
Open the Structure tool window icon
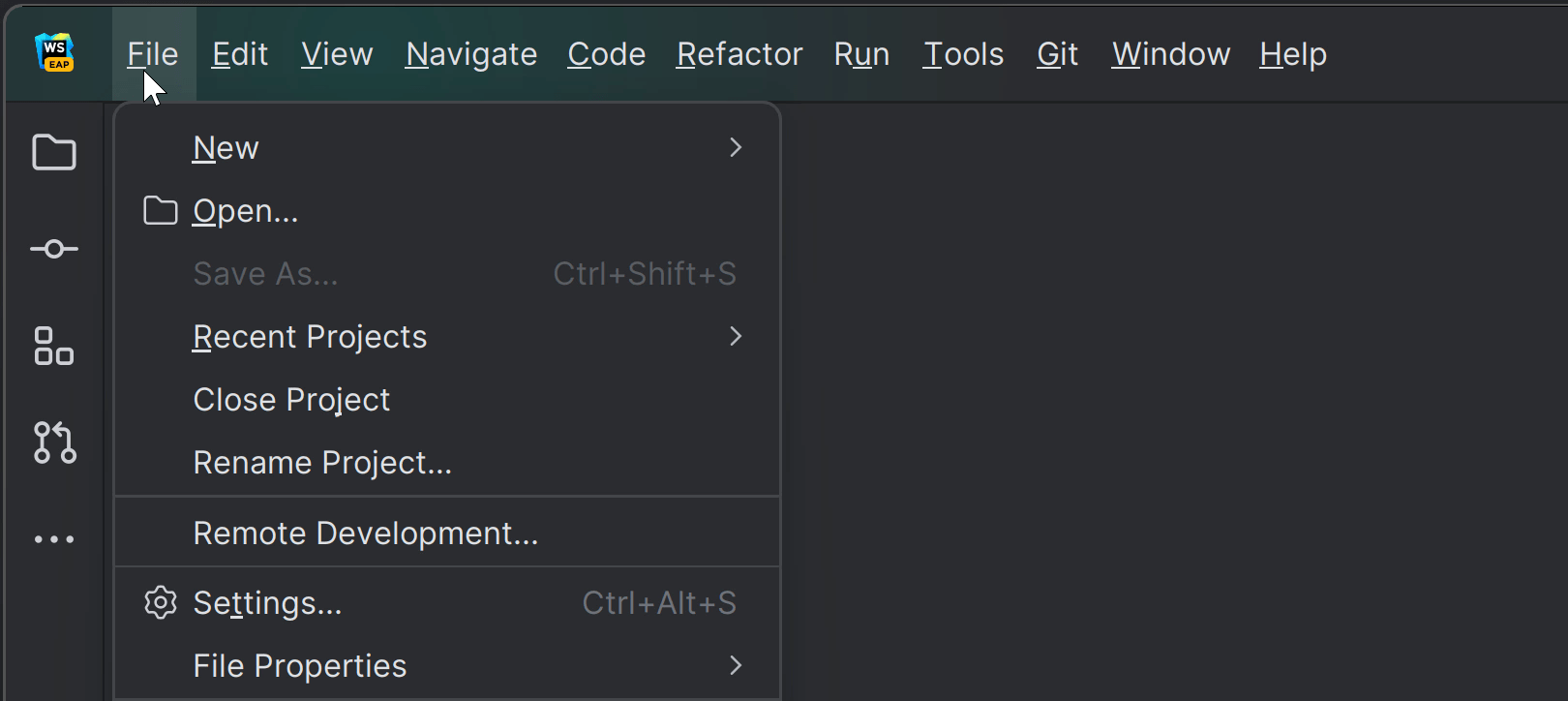coord(54,346)
